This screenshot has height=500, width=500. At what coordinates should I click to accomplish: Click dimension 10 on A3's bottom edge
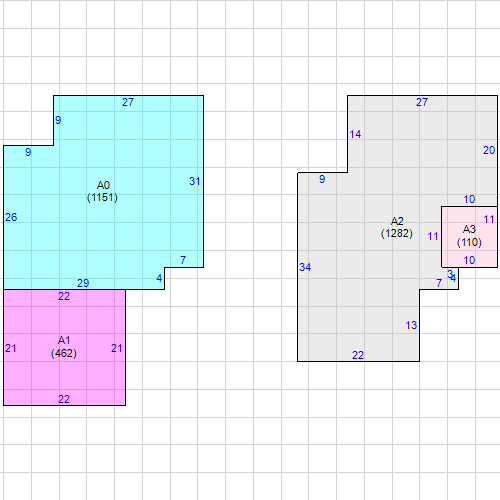tap(469, 260)
